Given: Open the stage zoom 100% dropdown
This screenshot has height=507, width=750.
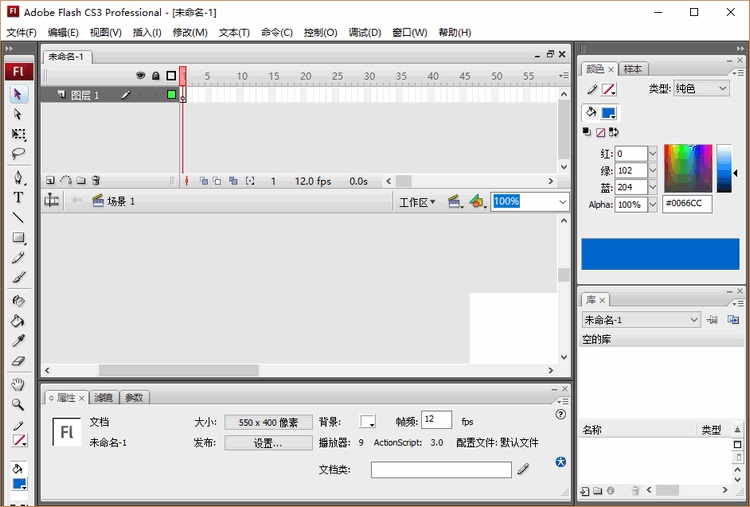Looking at the screenshot, I should [x=562, y=202].
